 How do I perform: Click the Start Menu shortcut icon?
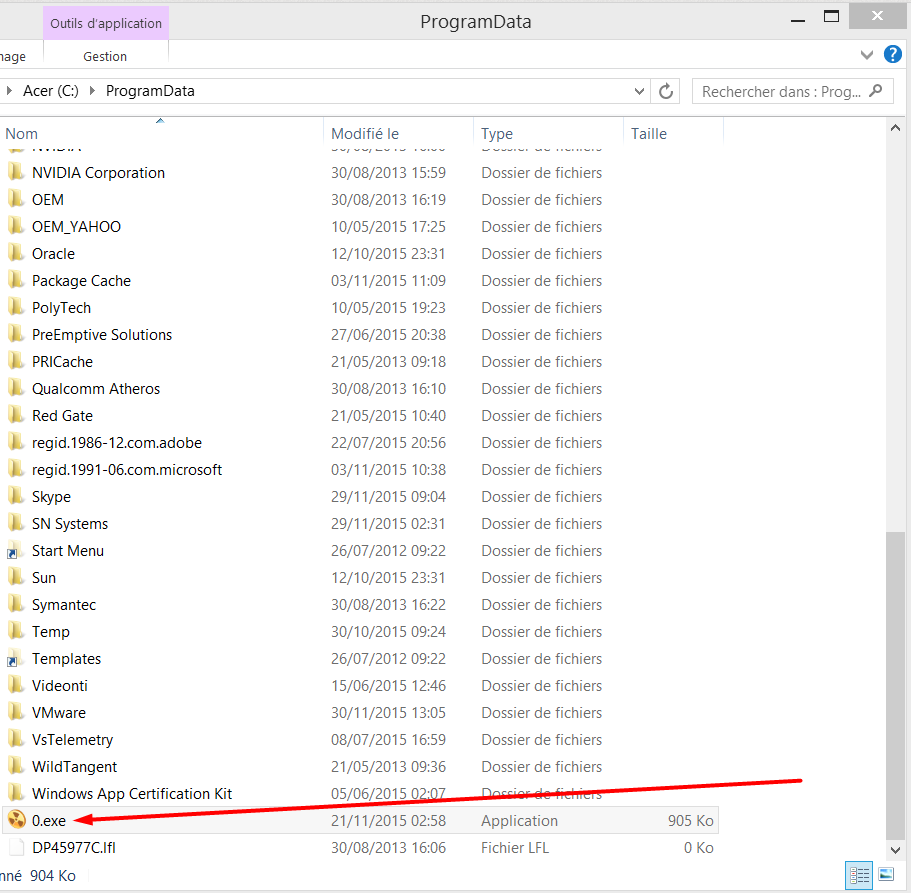(x=15, y=550)
